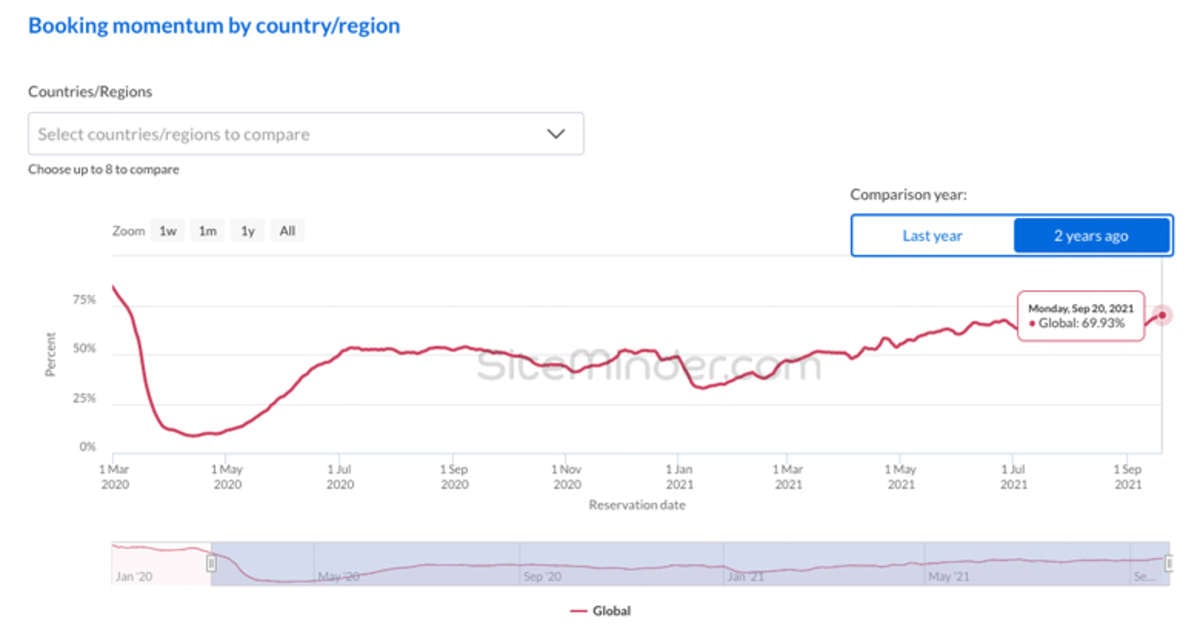Select the '2 years ago' comparison option
The image size is (1200, 630).
coord(1090,236)
